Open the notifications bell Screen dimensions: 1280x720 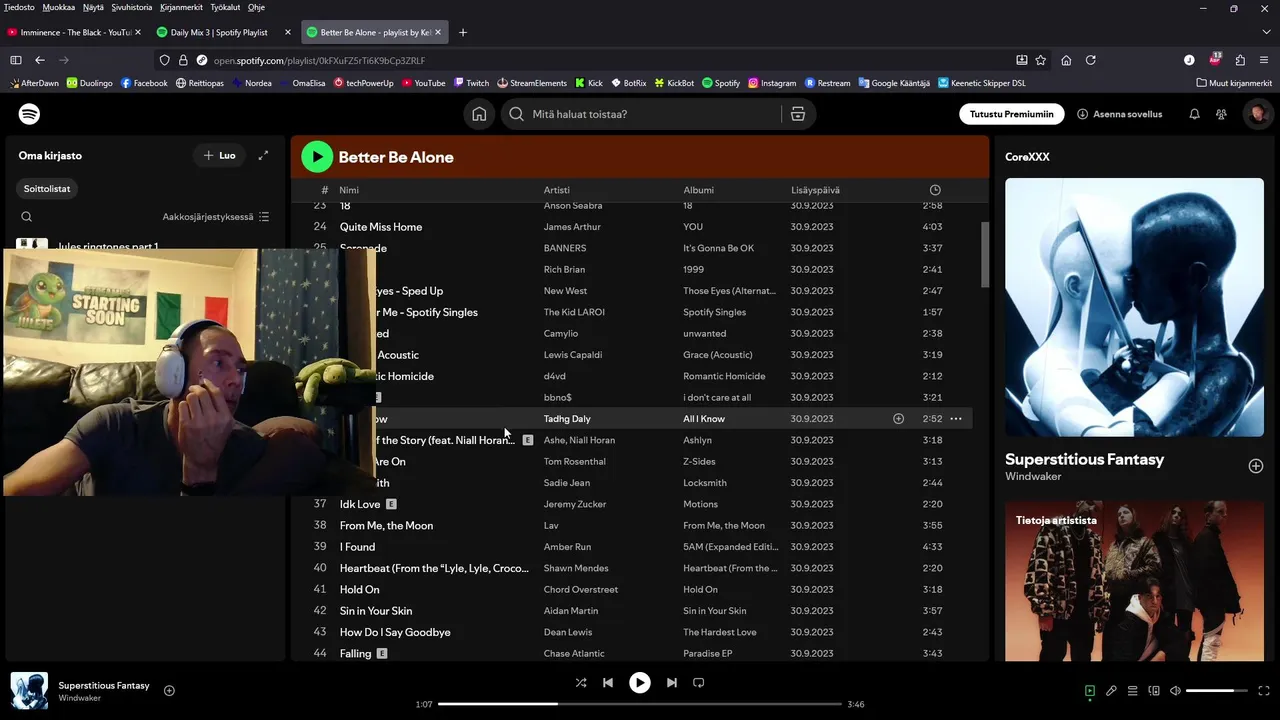tap(1194, 114)
